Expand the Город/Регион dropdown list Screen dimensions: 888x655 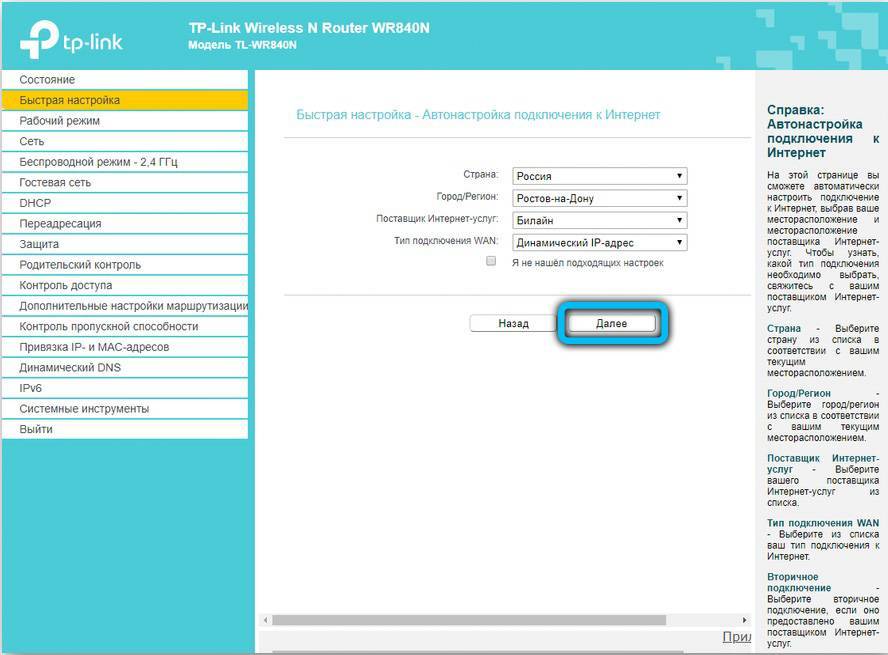click(599, 198)
